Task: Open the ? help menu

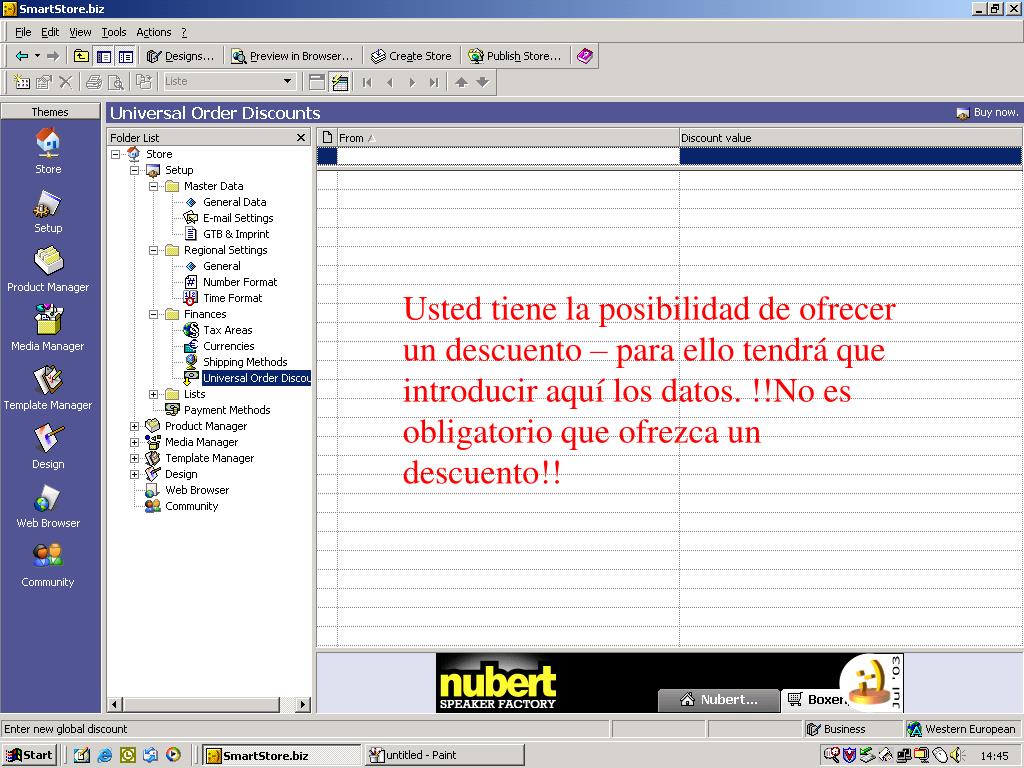Action: [x=184, y=32]
